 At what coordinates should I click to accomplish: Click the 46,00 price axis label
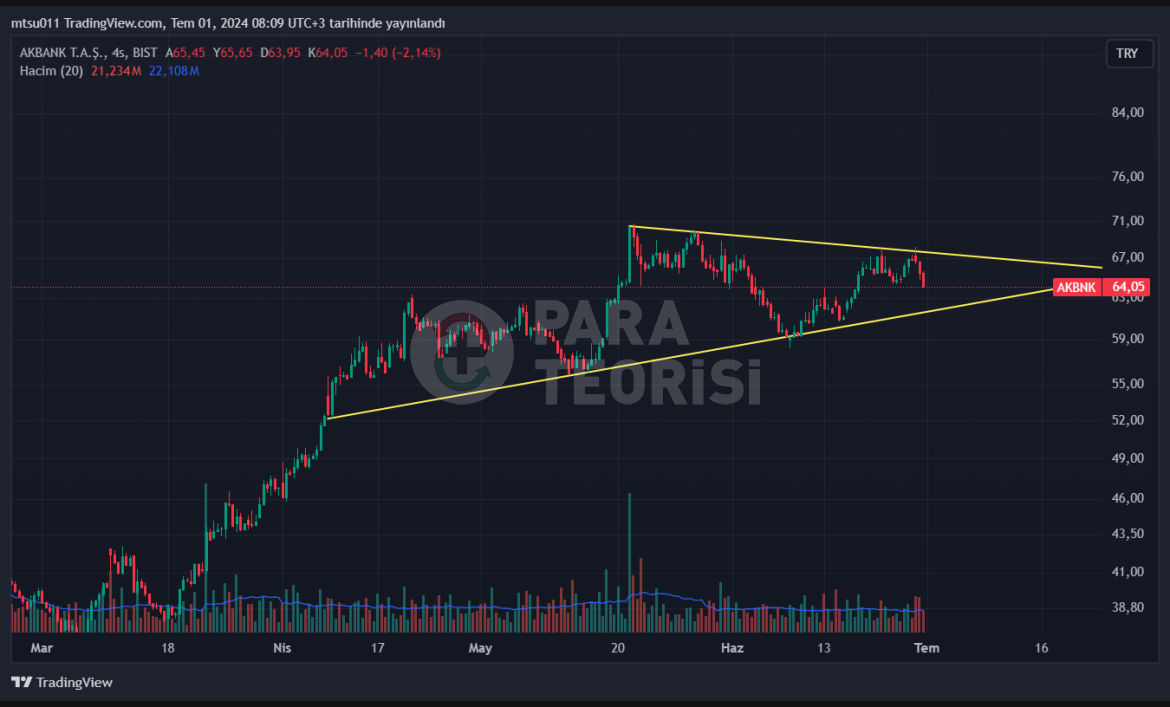1127,497
